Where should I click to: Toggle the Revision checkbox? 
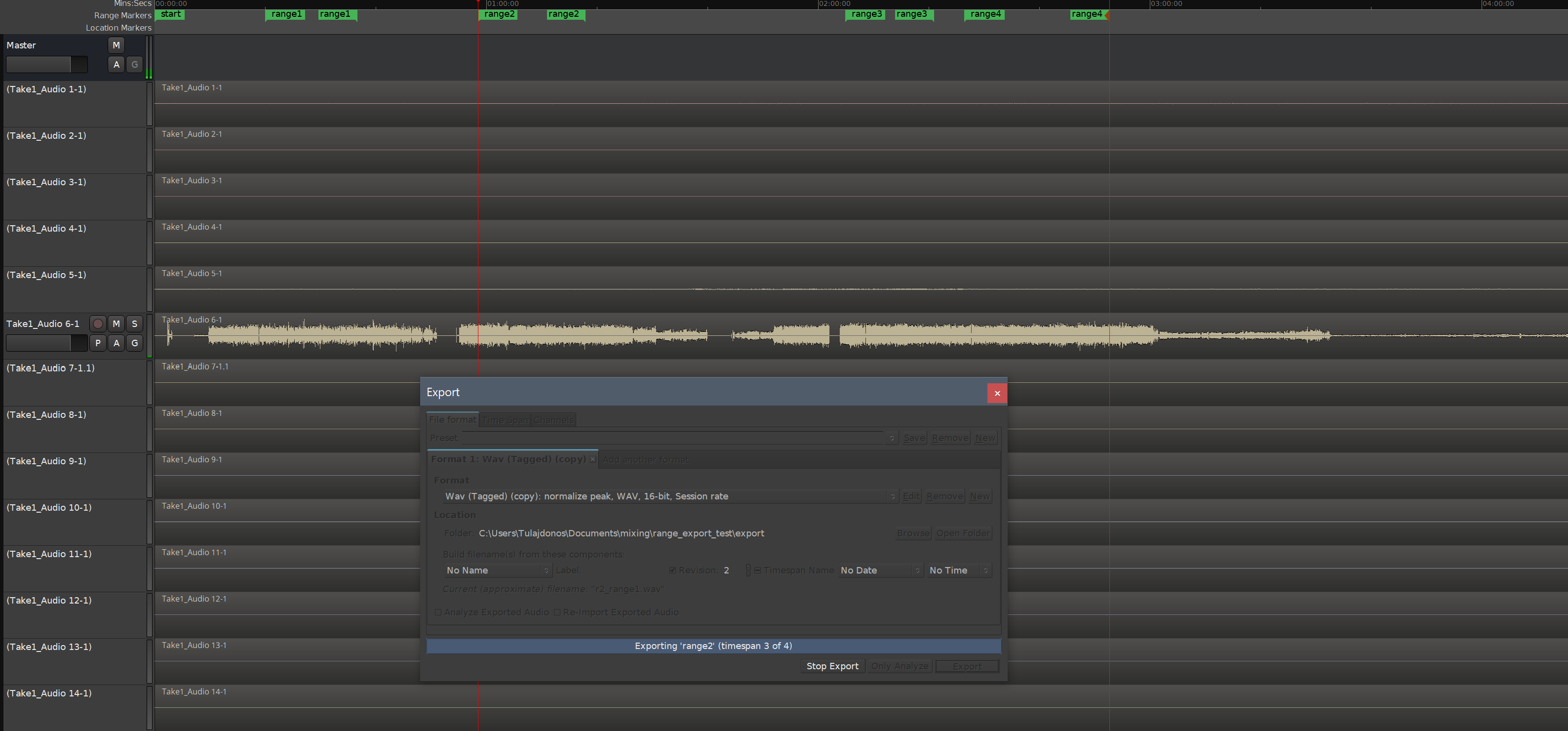tap(672, 570)
